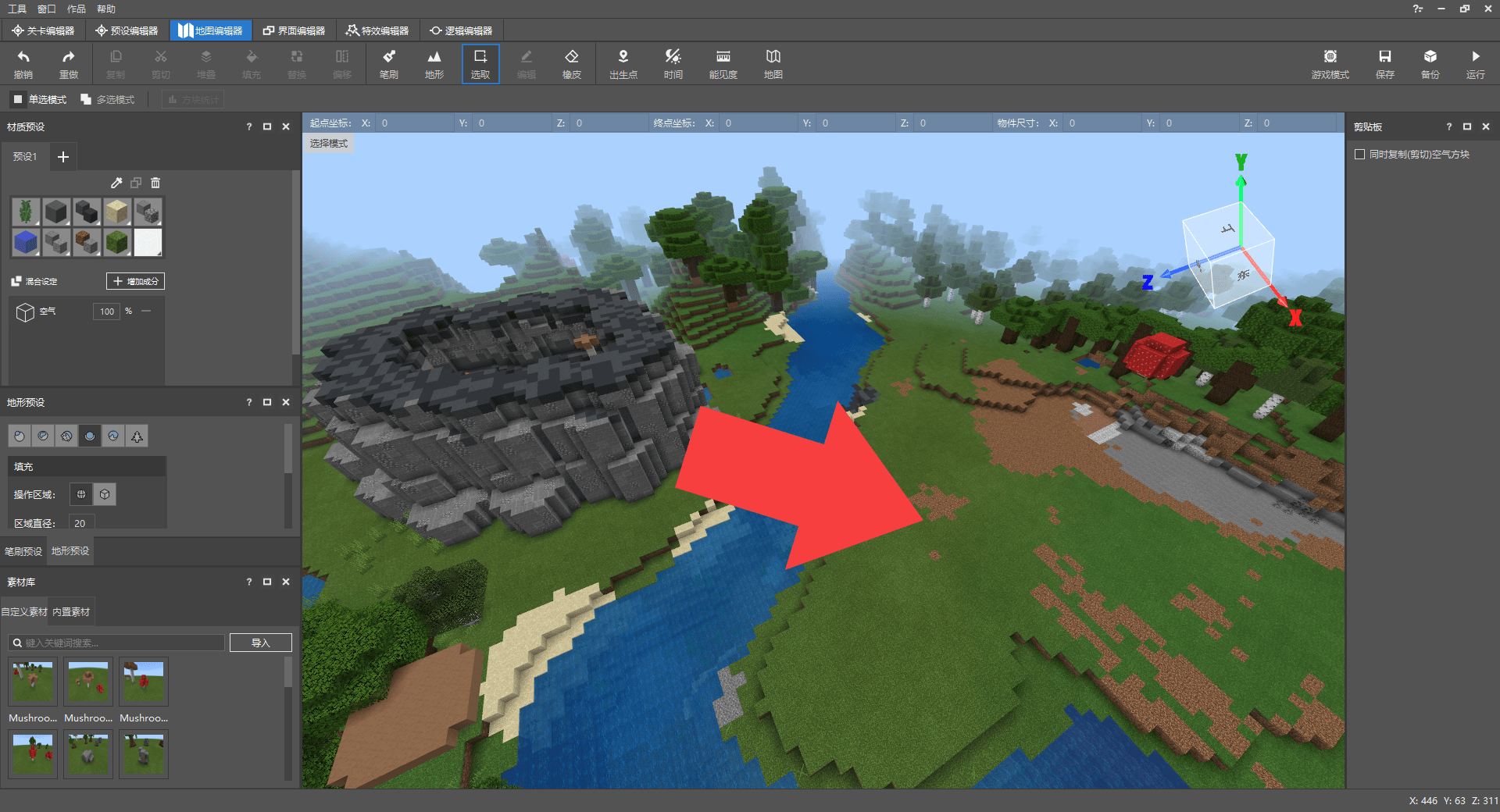
Task: Open the 地图 map tool
Action: tap(773, 64)
